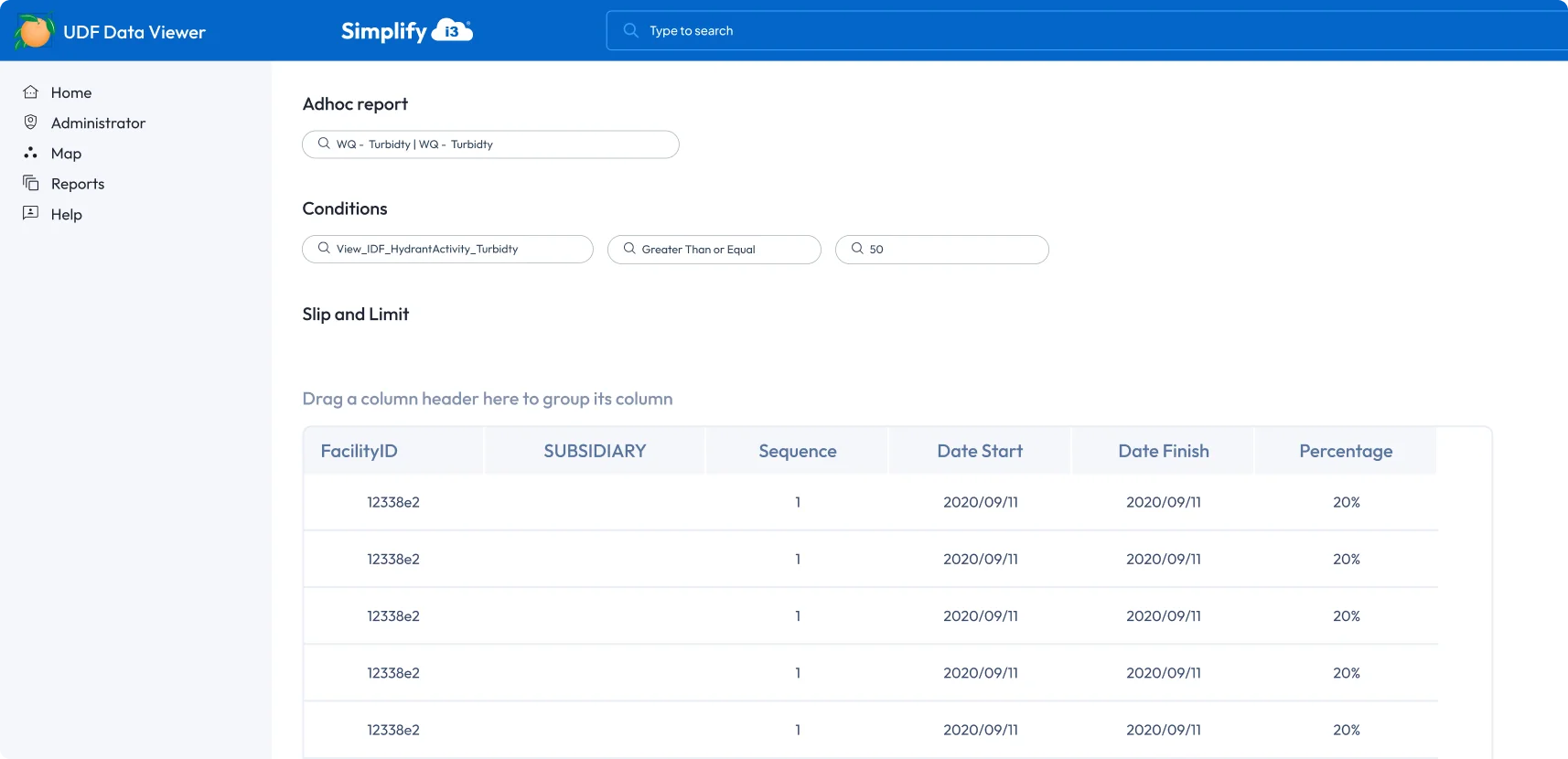This screenshot has width=1568, height=759.
Task: Click the magnifier icon in top search bar
Action: tap(630, 30)
